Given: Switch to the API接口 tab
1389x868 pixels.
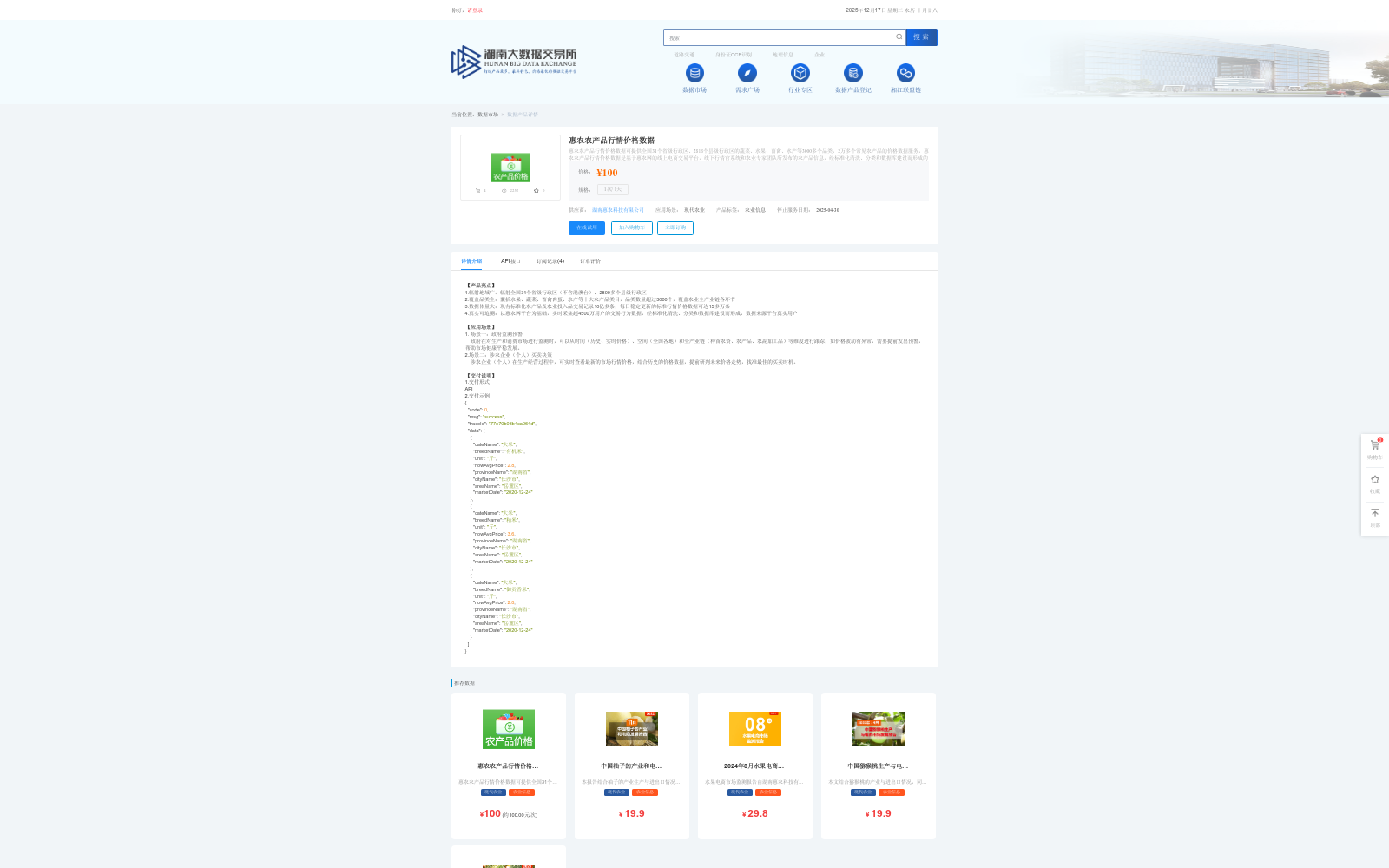Looking at the screenshot, I should point(510,261).
